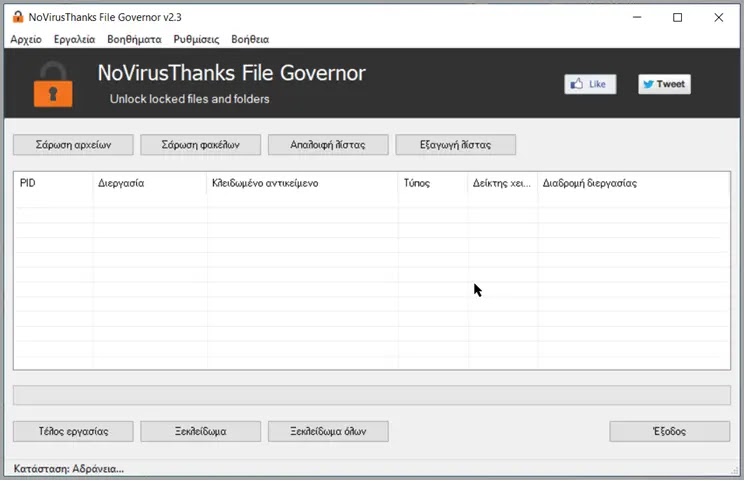Exit using the Έξοδος button

pos(670,431)
